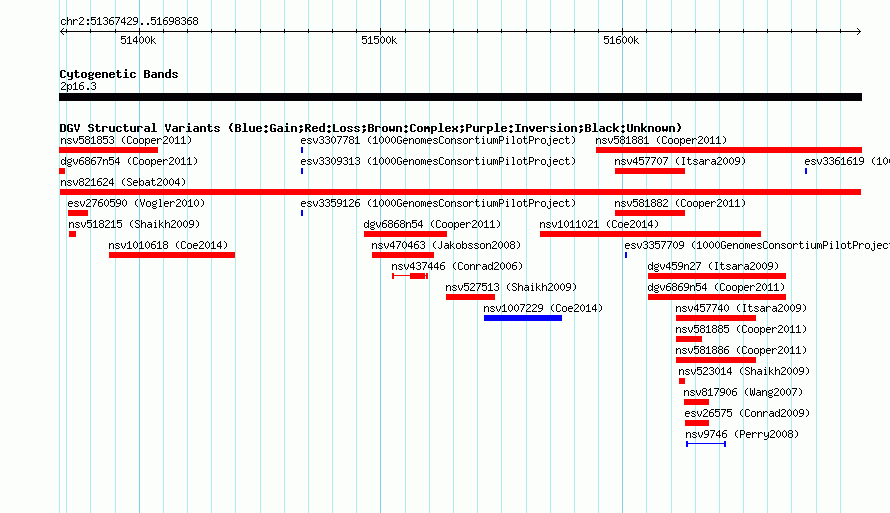This screenshot has width=890, height=513.
Task: Click nsv457707 (Itsara2009) label
Action: (x=680, y=161)
